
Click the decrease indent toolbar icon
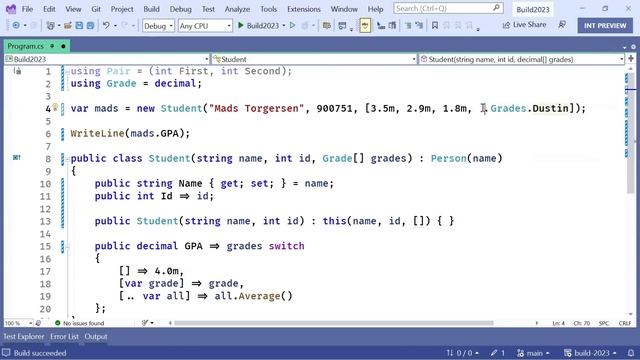tap(408, 25)
